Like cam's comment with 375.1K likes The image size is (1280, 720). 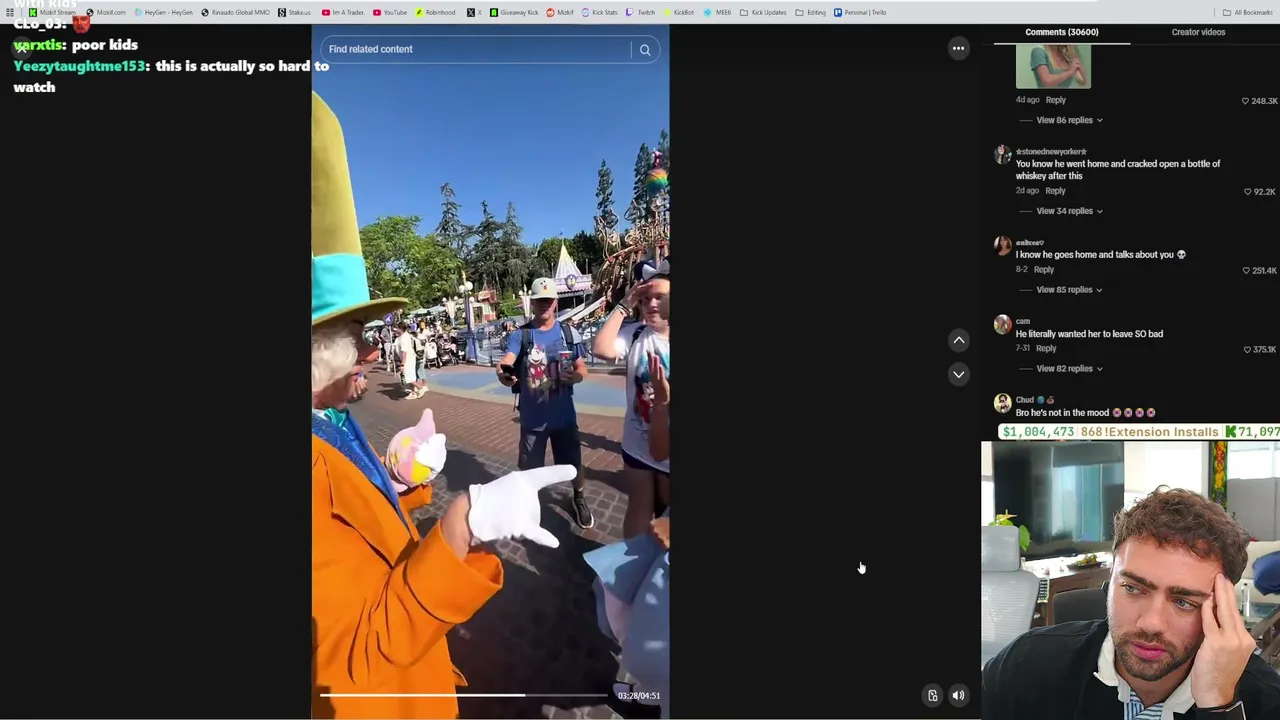(1247, 350)
